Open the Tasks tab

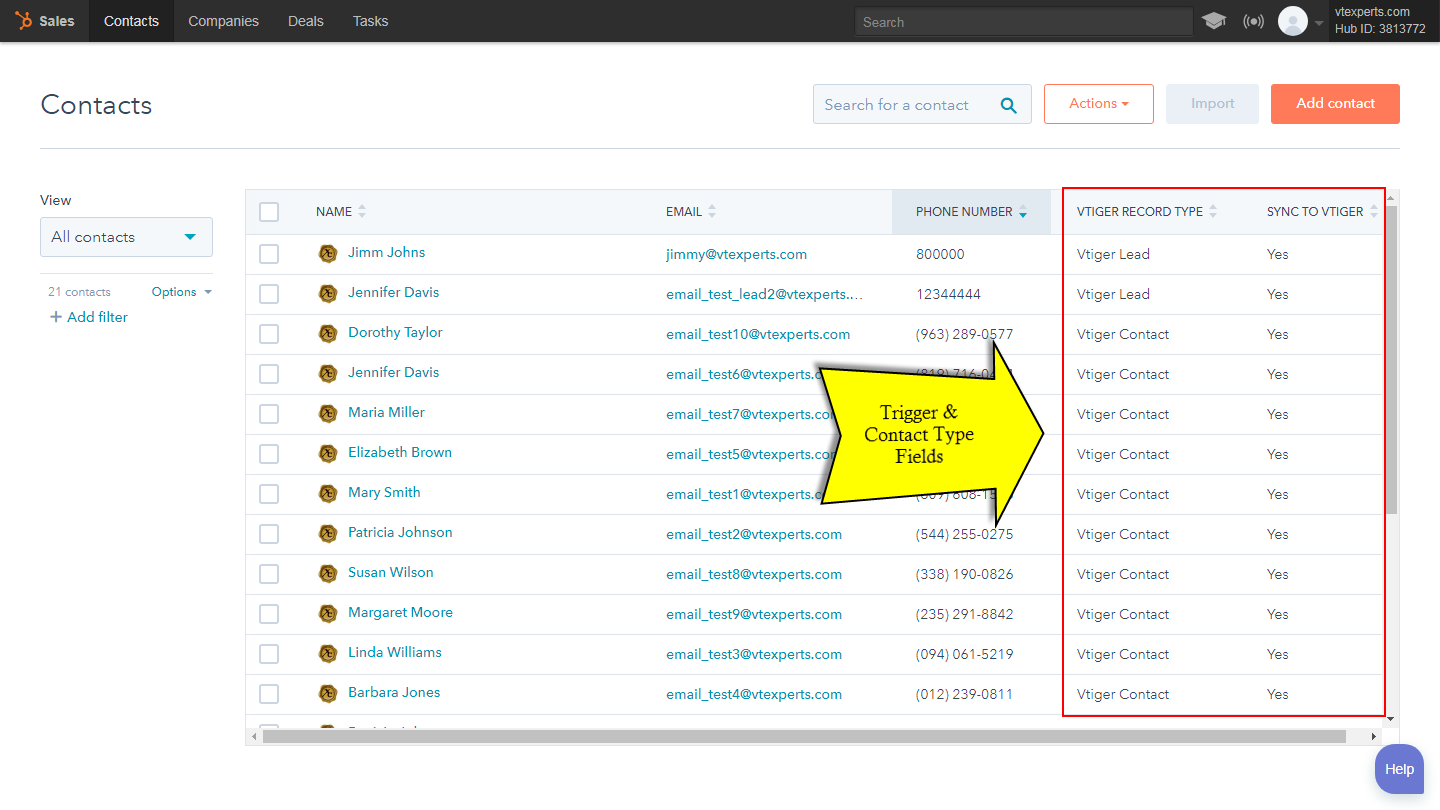click(x=370, y=21)
